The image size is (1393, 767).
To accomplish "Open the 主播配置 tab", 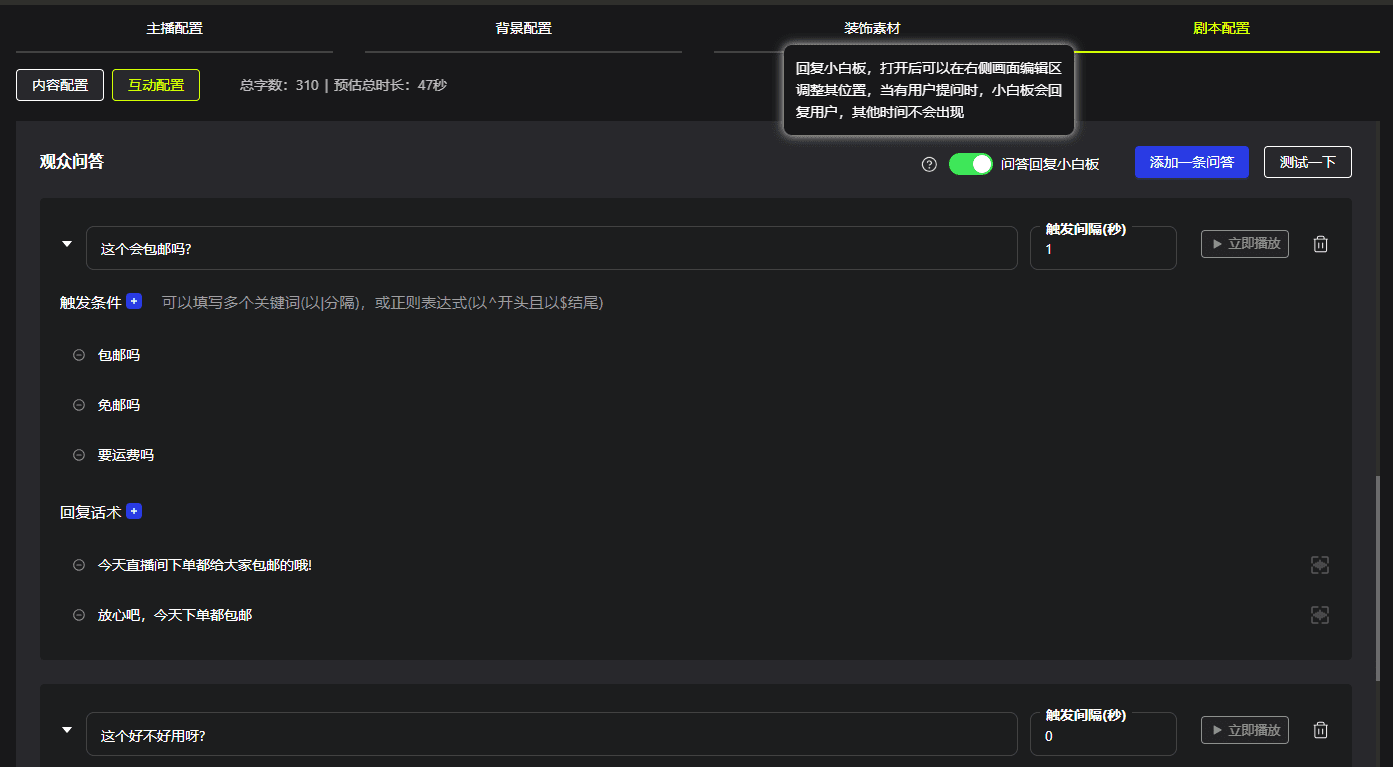I will pos(174,28).
